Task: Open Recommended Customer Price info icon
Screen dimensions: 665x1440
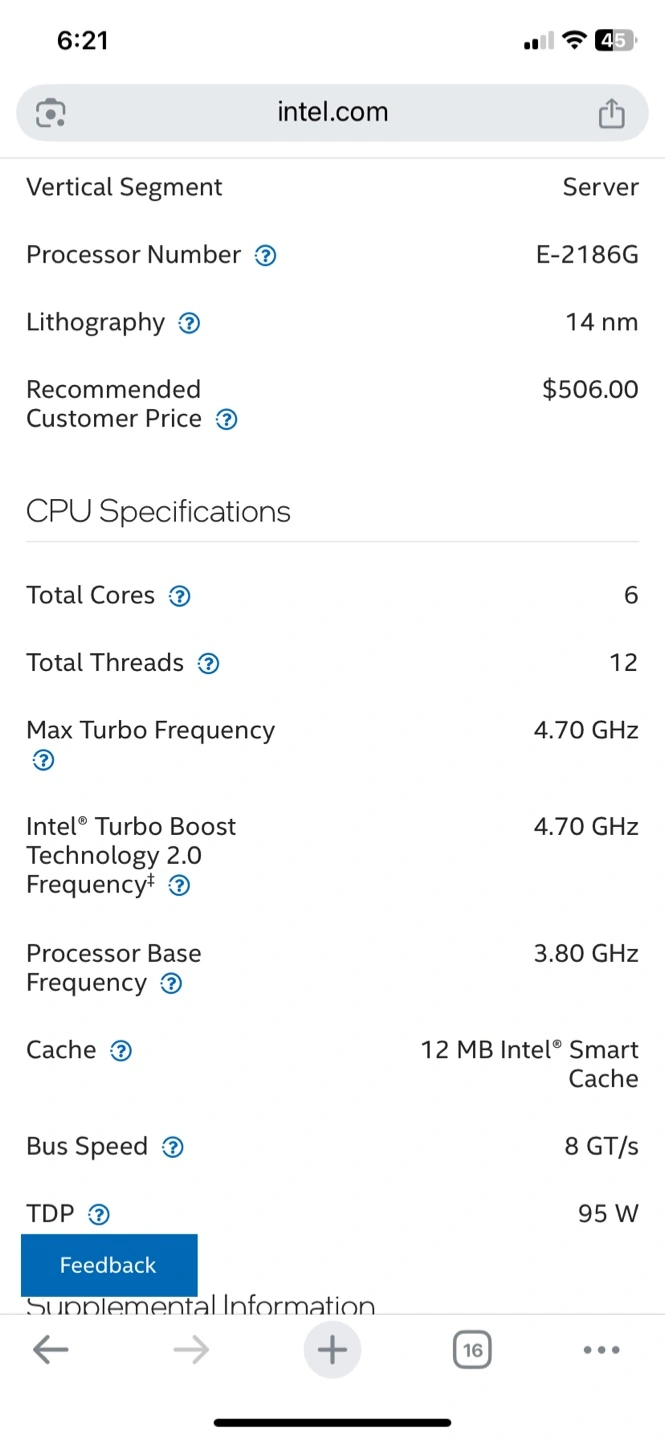Action: coord(227,420)
